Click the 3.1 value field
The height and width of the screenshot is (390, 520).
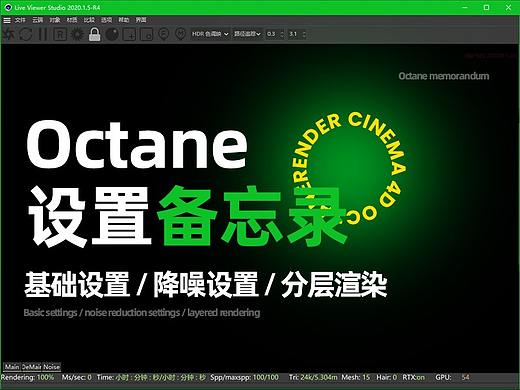pyautogui.click(x=294, y=34)
